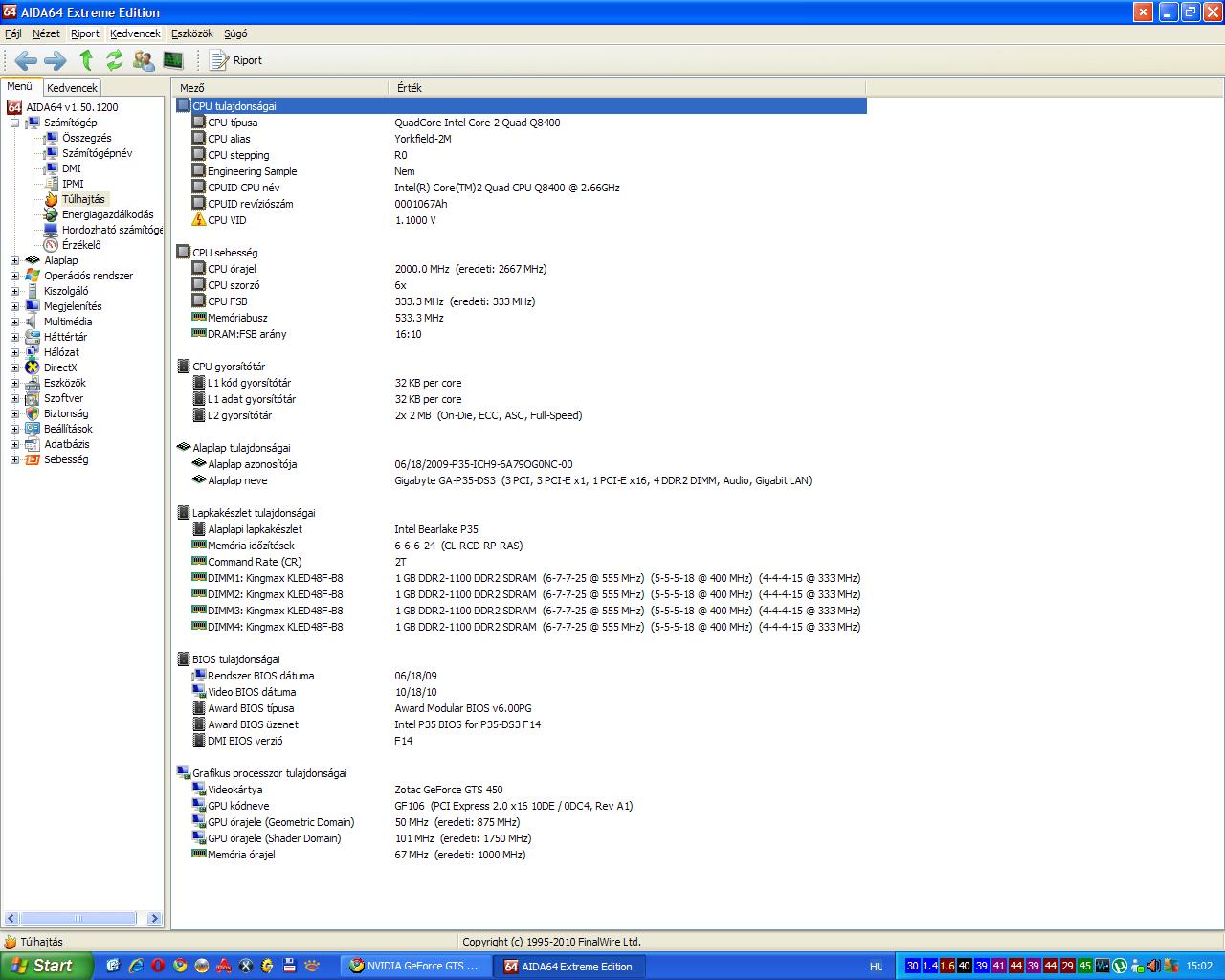Click the Eszközök tree icon
This screenshot has height=980, width=1225.
pos(33,383)
